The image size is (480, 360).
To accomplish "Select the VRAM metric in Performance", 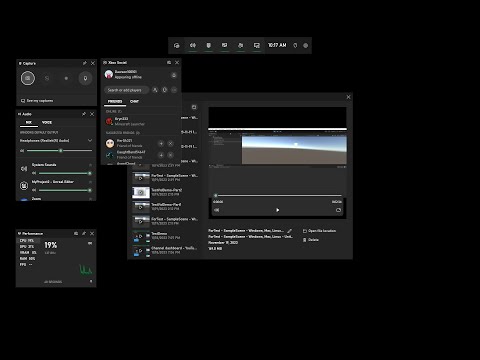I will tap(28, 253).
